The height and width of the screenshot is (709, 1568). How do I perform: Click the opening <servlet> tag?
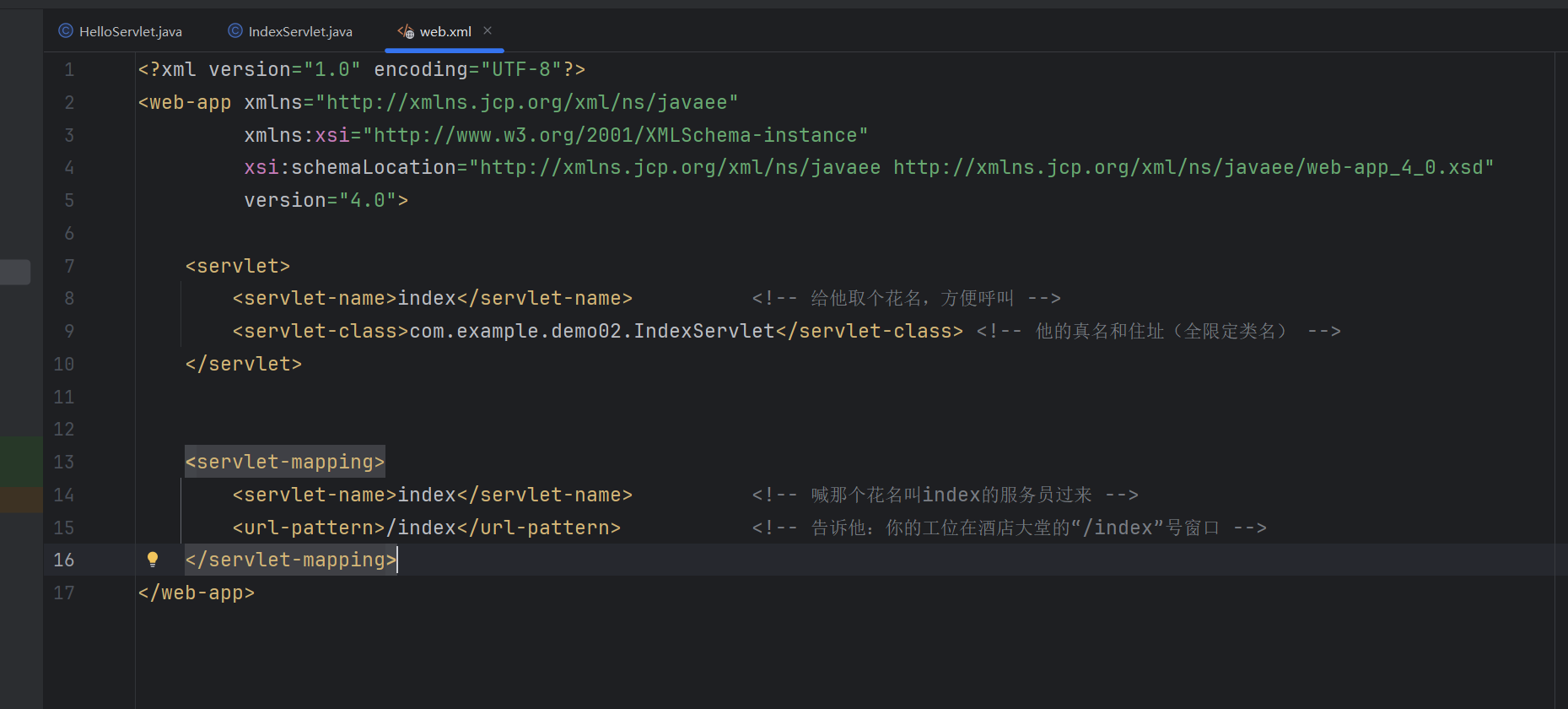pyautogui.click(x=238, y=266)
